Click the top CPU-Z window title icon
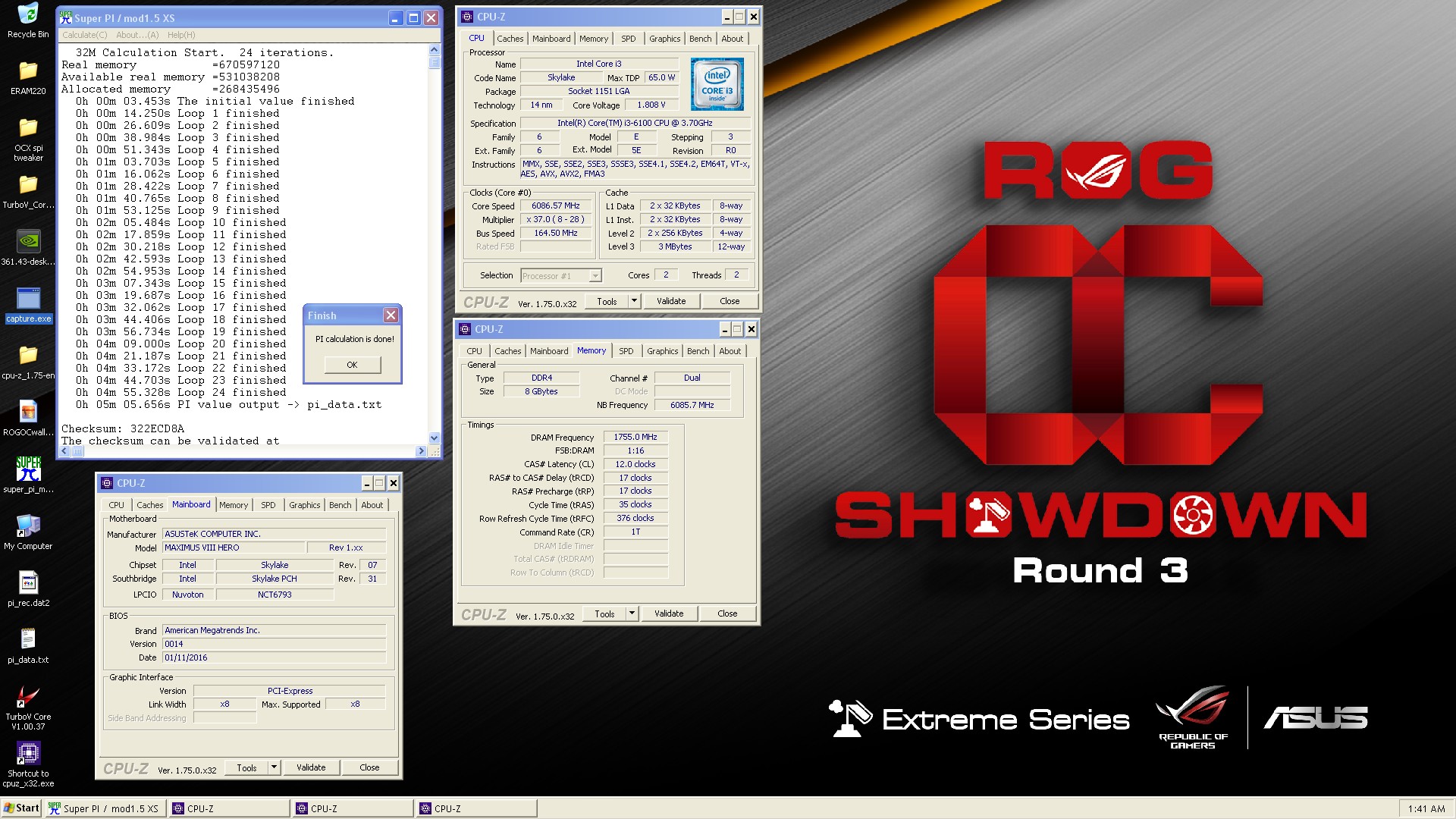Screen dimensions: 1456x819 click(466, 17)
